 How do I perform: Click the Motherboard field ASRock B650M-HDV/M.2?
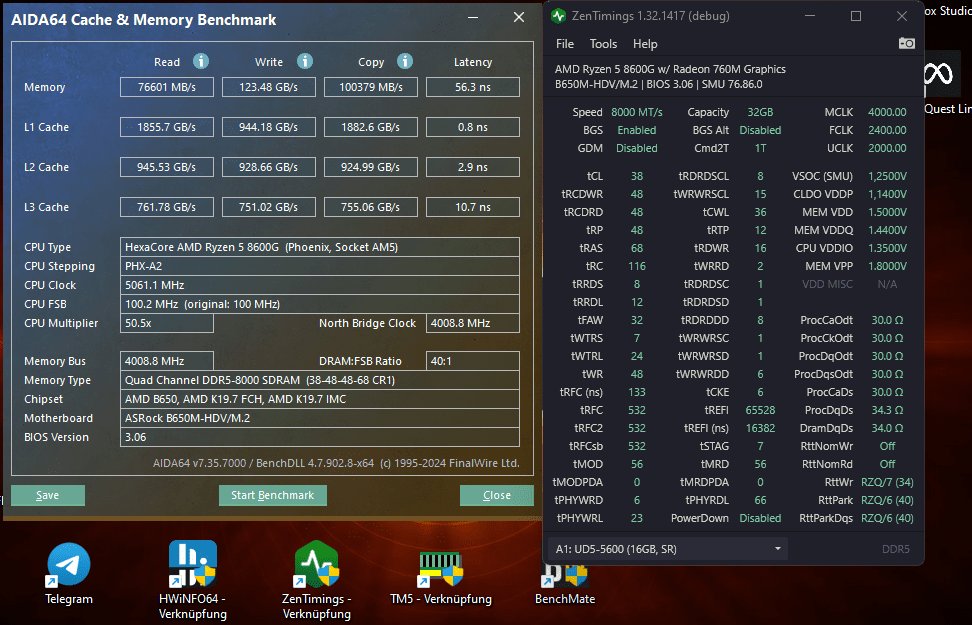[320, 418]
